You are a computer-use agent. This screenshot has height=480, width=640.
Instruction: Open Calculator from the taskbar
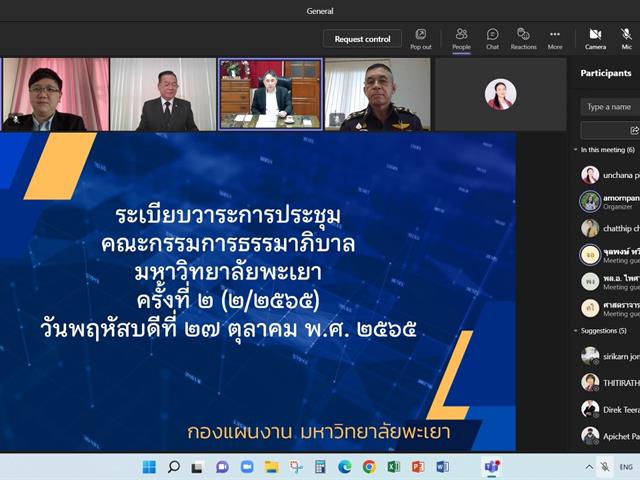point(320,467)
